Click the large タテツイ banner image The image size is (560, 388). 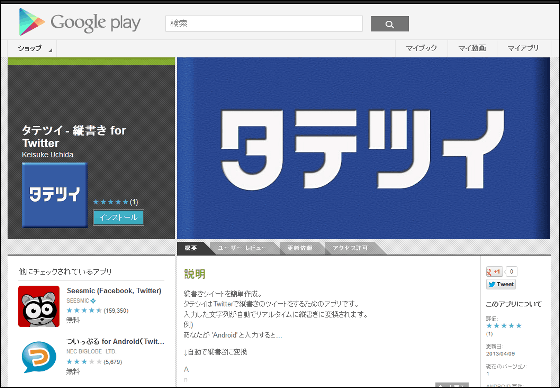coord(363,148)
